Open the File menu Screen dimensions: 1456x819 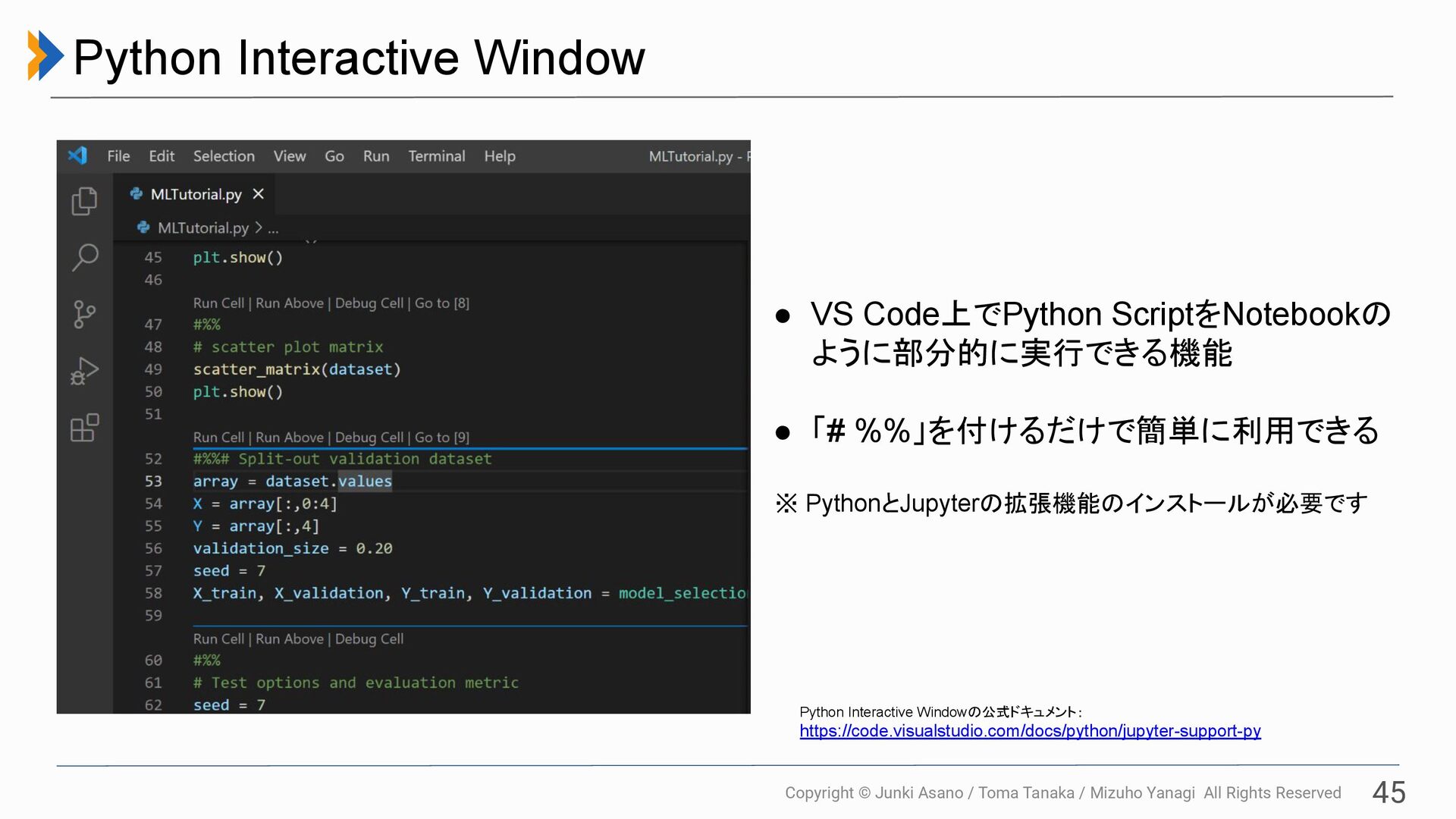click(x=118, y=156)
